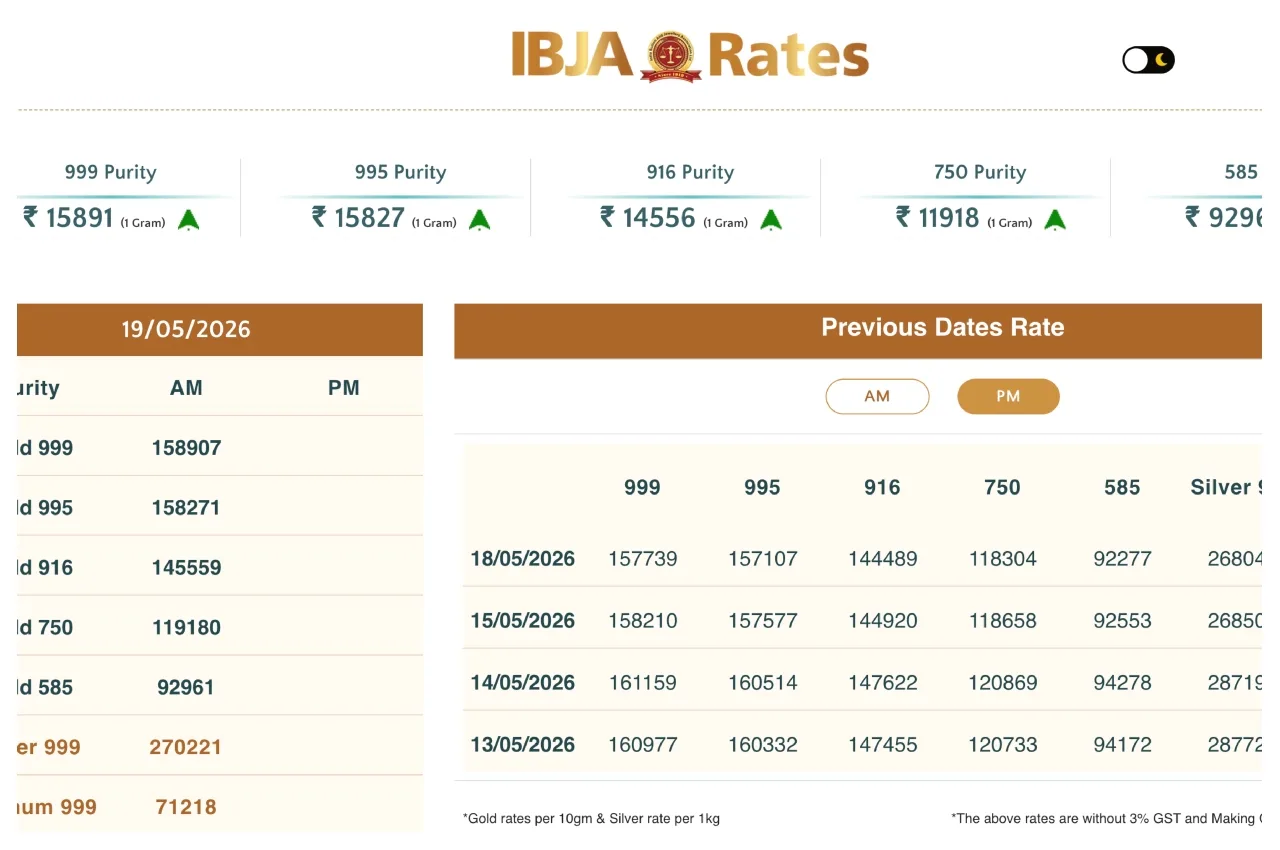Click the 157577 value for 15/05/2026
1280x850 pixels.
click(x=763, y=621)
